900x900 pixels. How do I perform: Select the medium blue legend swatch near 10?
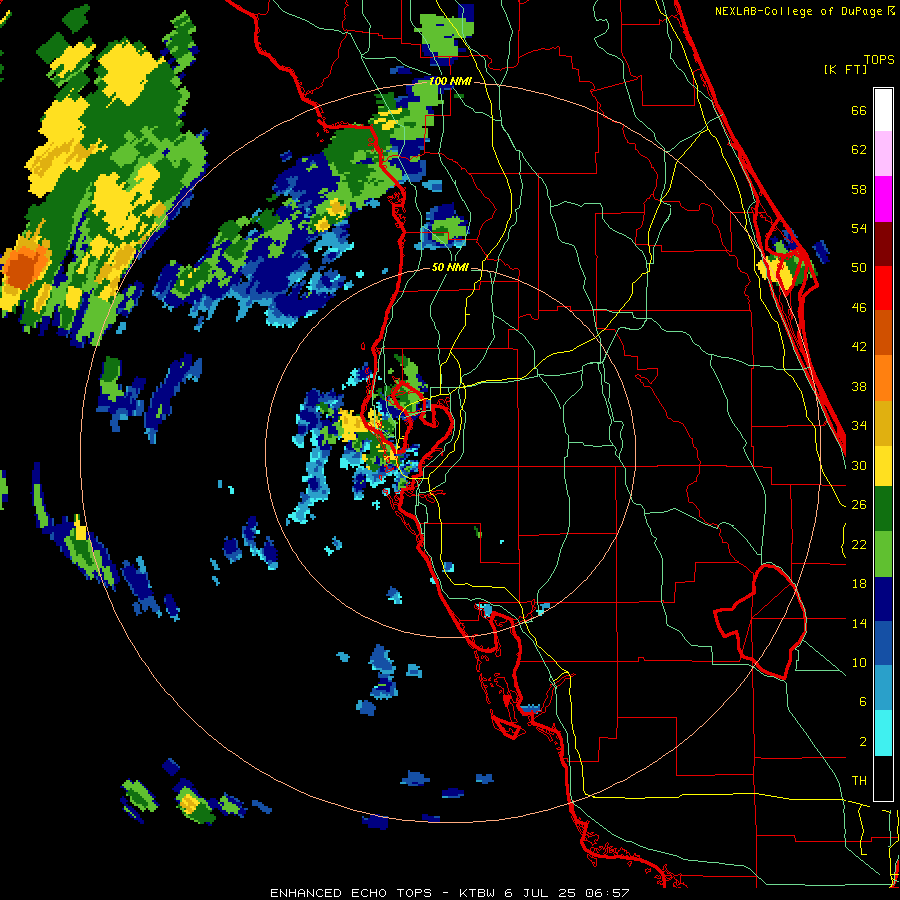(x=883, y=643)
